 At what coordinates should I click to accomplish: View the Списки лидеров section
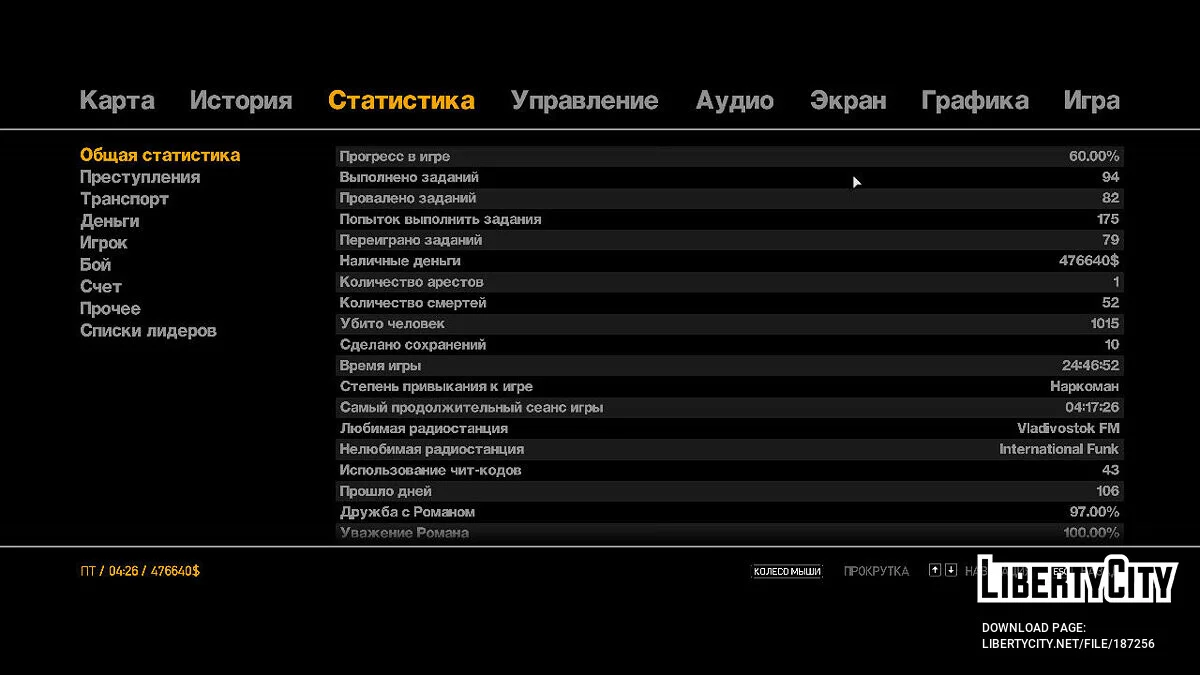(x=148, y=331)
